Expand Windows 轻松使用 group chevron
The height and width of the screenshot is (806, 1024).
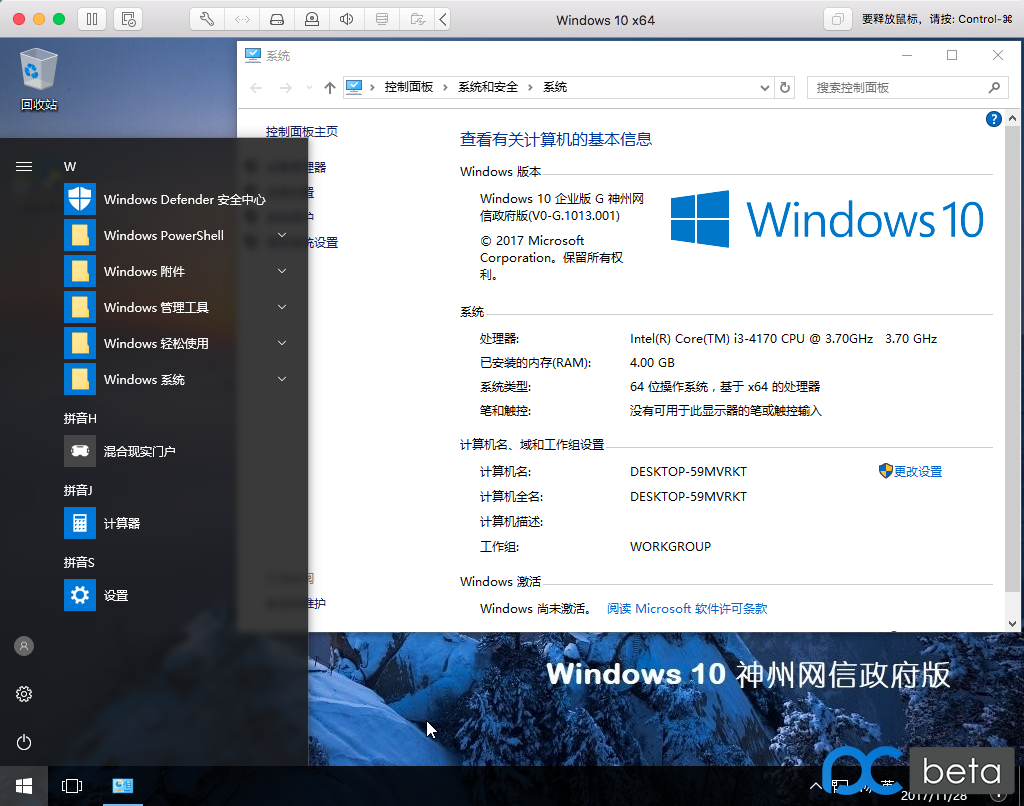(282, 343)
